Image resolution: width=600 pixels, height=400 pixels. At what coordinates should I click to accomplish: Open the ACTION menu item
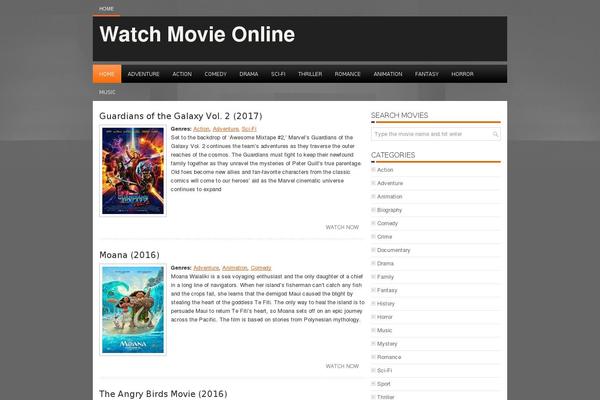coord(182,74)
